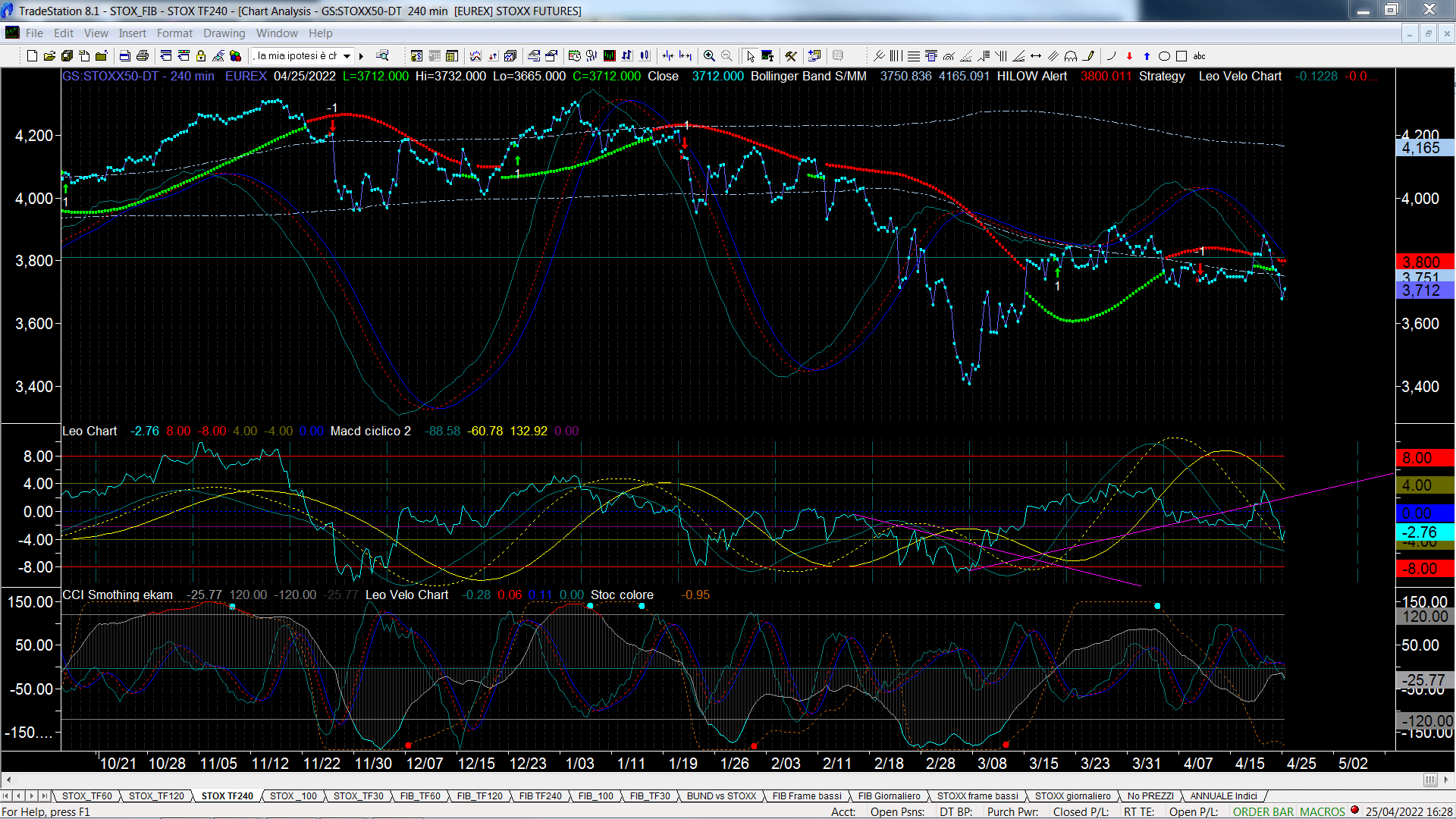This screenshot has height=819, width=1456.
Task: Open the Window menu
Action: [x=277, y=33]
